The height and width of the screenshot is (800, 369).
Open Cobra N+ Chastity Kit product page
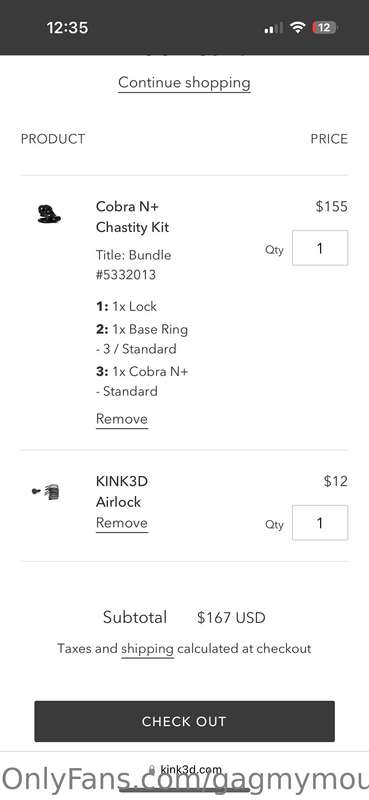(133, 217)
